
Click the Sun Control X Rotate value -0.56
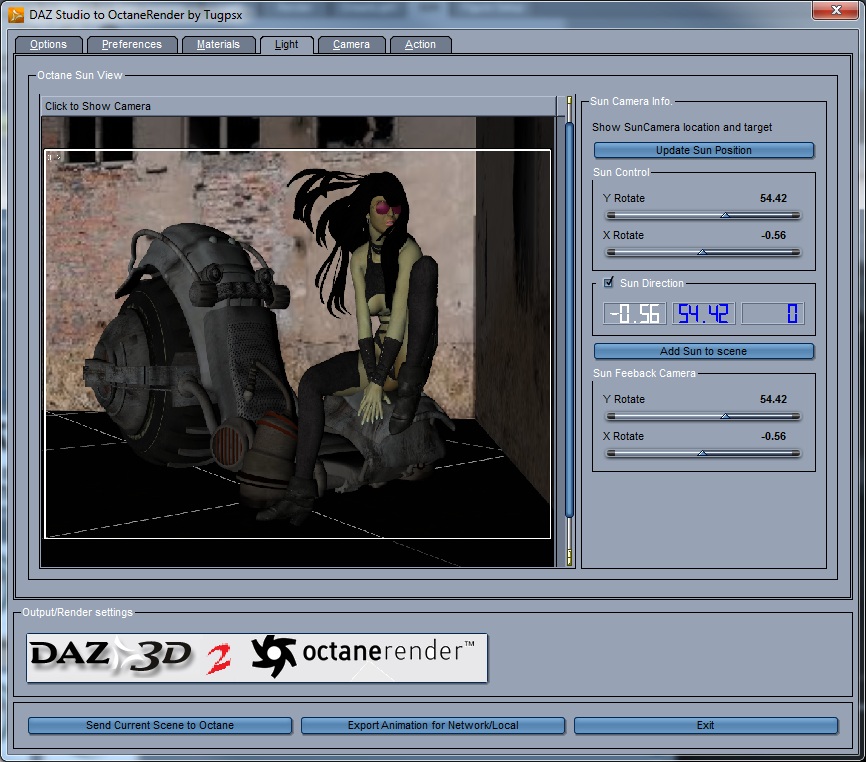pos(774,235)
